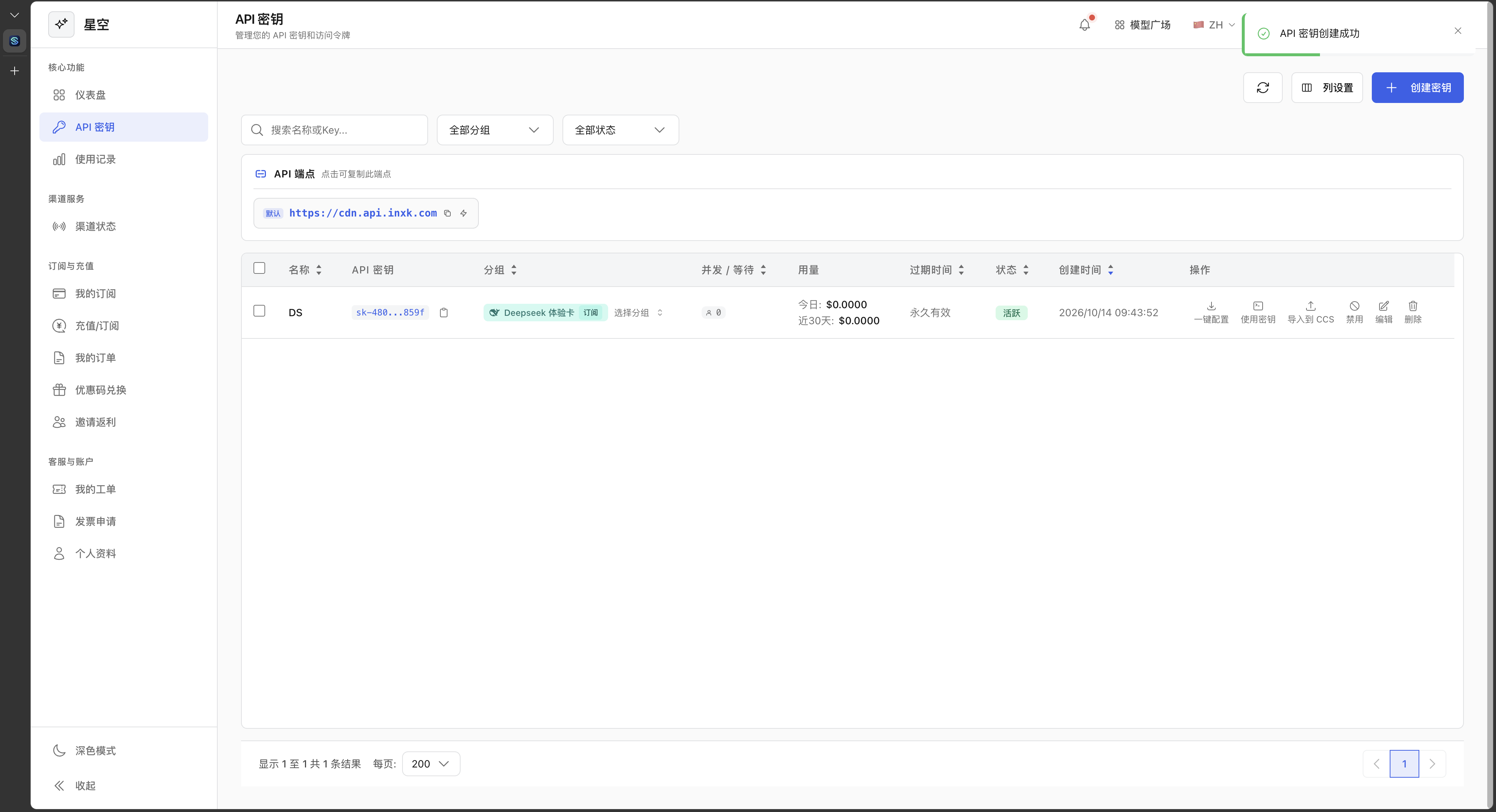
Task: Open the 全部状态 dropdown
Action: pyautogui.click(x=620, y=130)
